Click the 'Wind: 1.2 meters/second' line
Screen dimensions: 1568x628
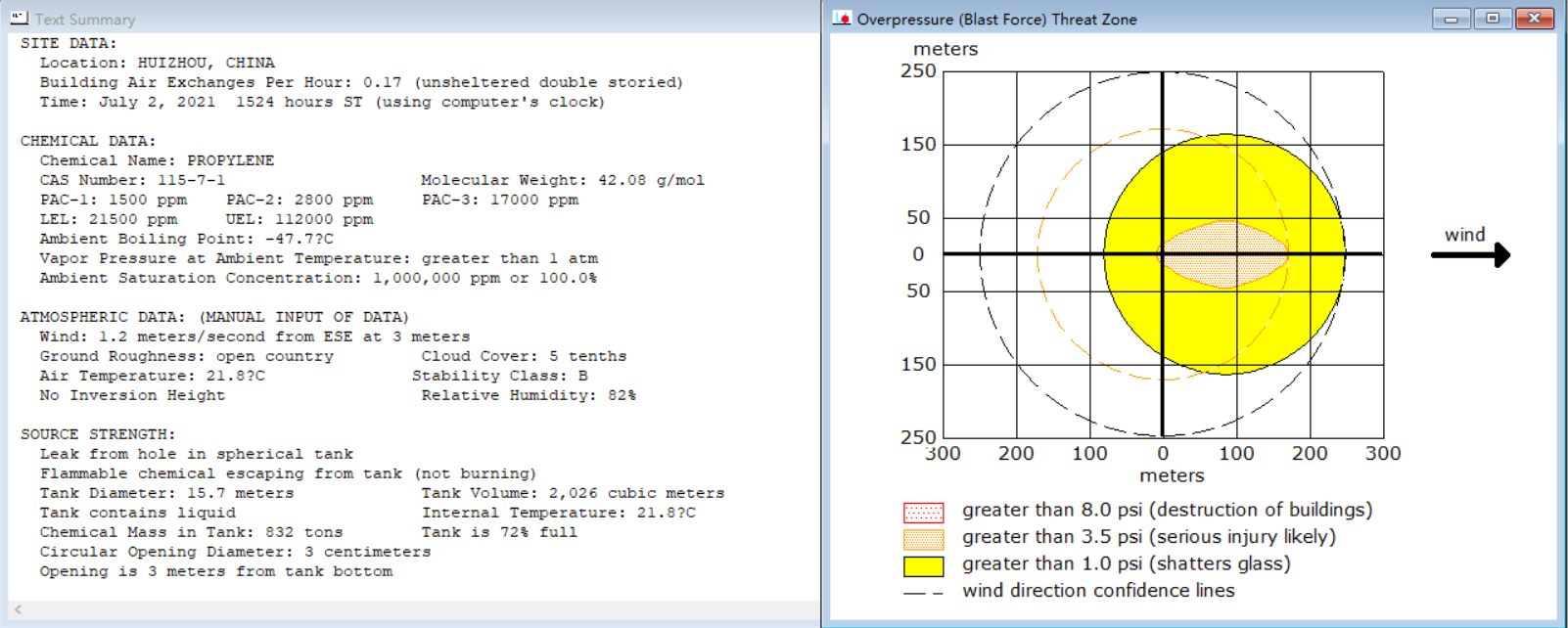coord(254,336)
